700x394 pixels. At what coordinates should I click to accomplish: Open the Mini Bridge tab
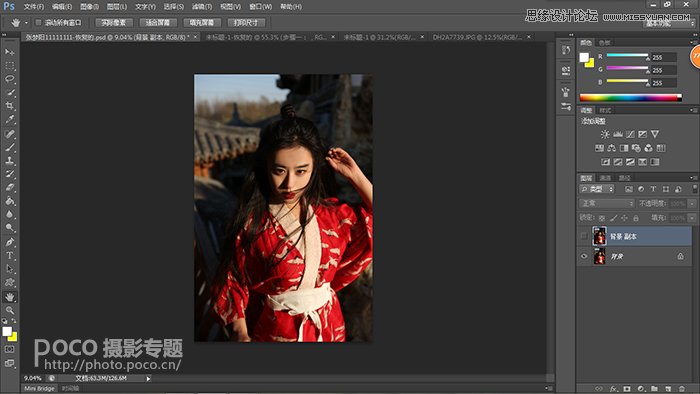click(39, 389)
